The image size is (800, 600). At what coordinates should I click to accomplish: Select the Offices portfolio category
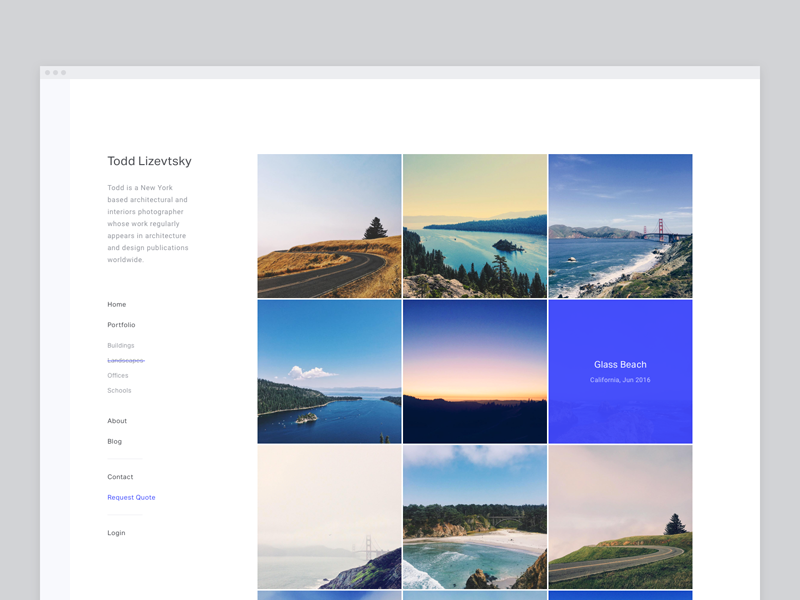[118, 375]
